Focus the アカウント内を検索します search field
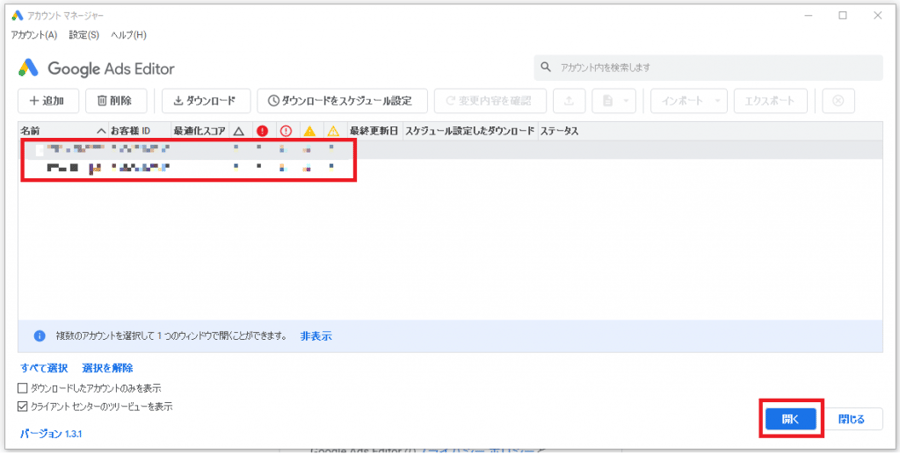900x454 pixels. [708, 68]
